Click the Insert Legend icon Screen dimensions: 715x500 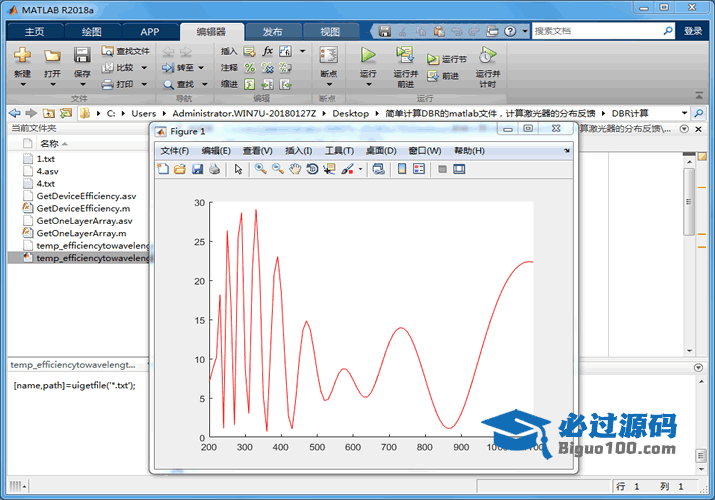(419, 169)
